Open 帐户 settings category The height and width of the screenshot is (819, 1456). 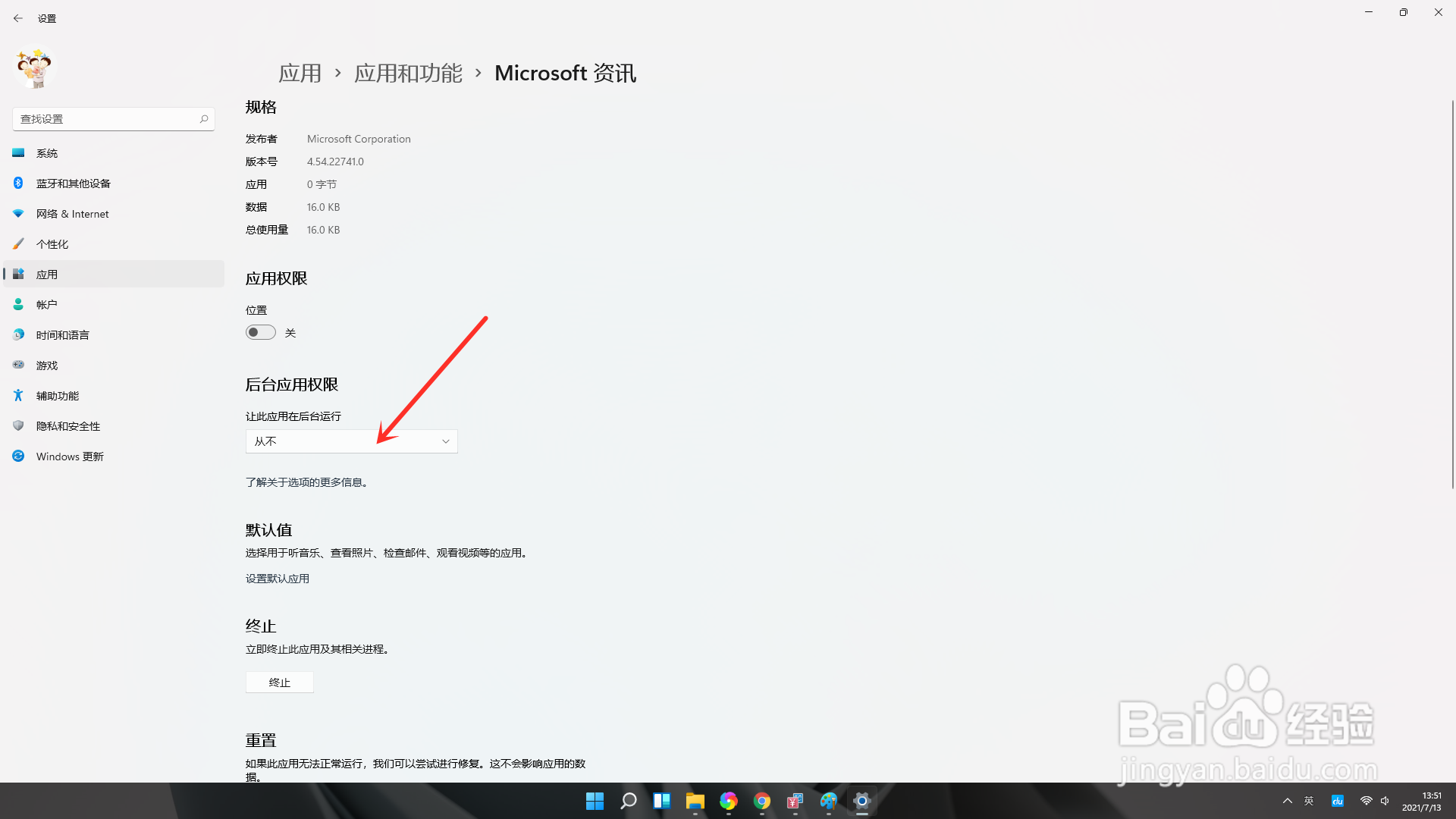[114, 305]
